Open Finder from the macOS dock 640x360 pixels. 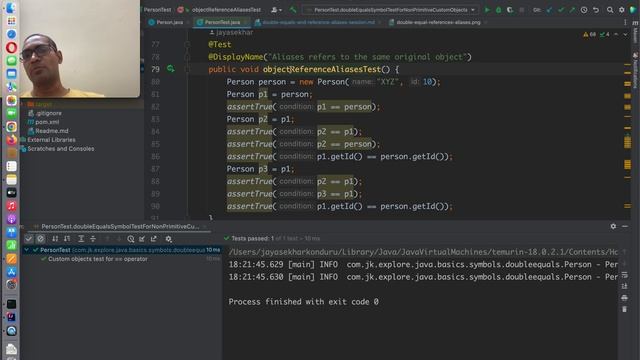11,7
